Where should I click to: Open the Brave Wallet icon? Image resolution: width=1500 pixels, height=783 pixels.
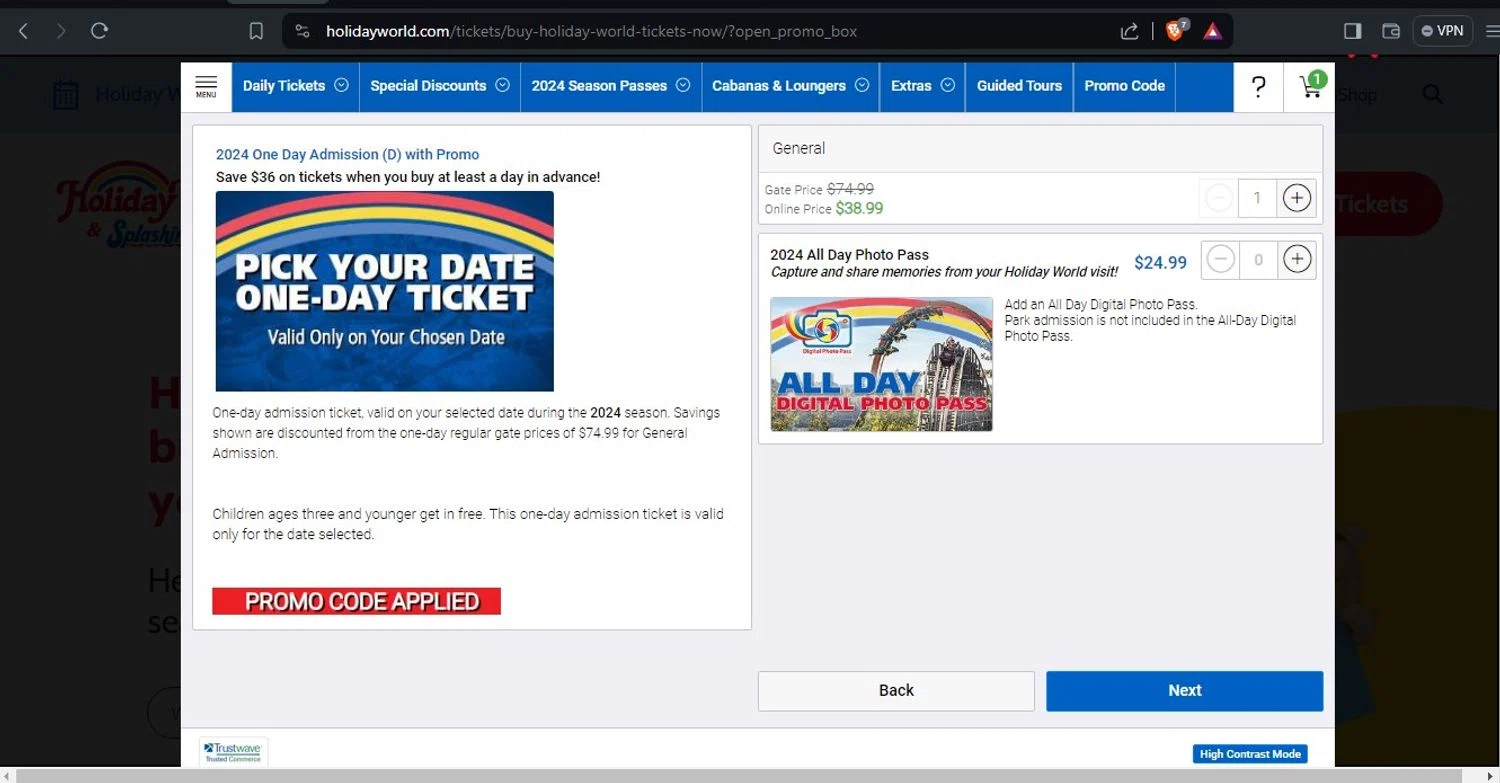1390,31
